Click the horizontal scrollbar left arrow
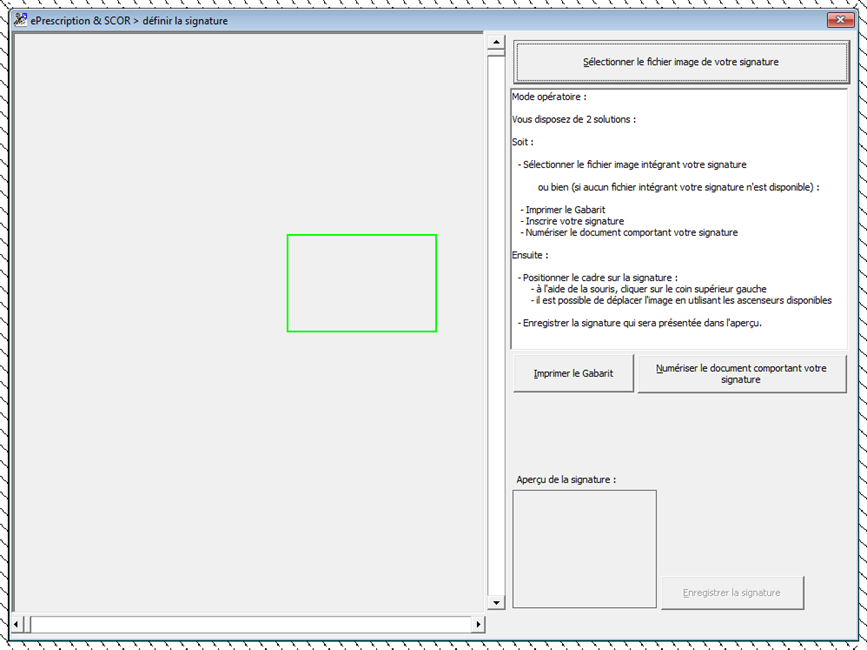Image resolution: width=867 pixels, height=650 pixels. (x=16, y=624)
